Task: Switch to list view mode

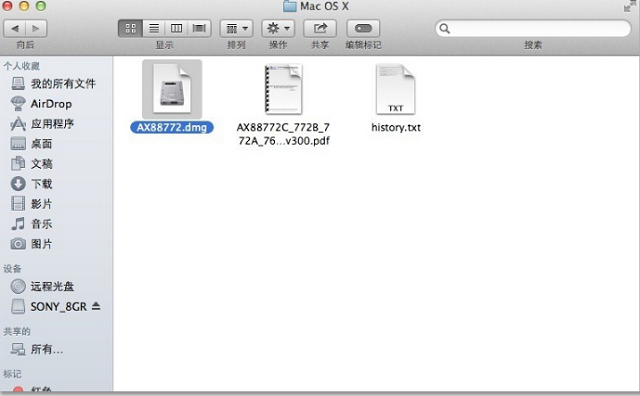Action: (x=154, y=28)
